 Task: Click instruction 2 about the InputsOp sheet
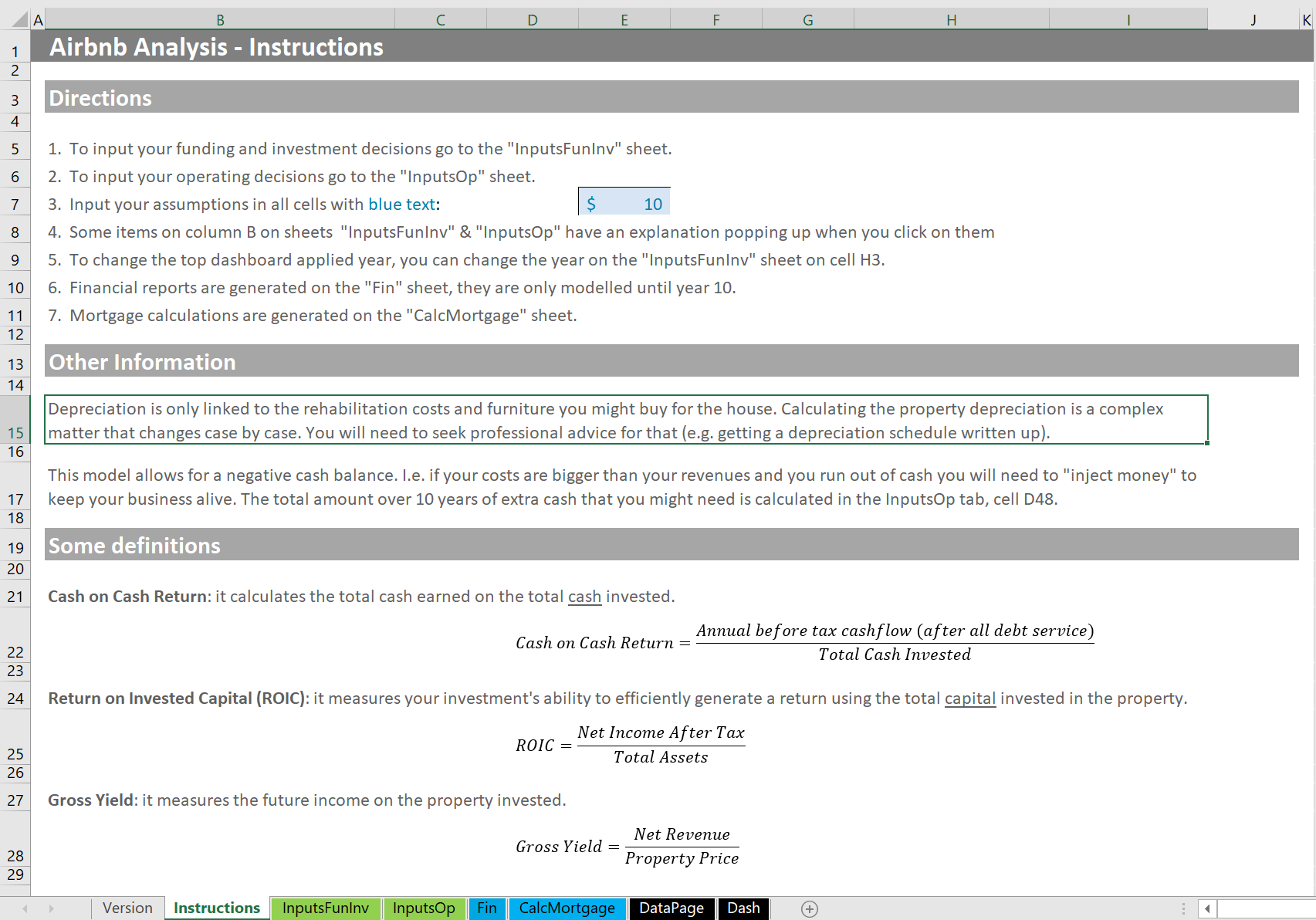click(292, 176)
